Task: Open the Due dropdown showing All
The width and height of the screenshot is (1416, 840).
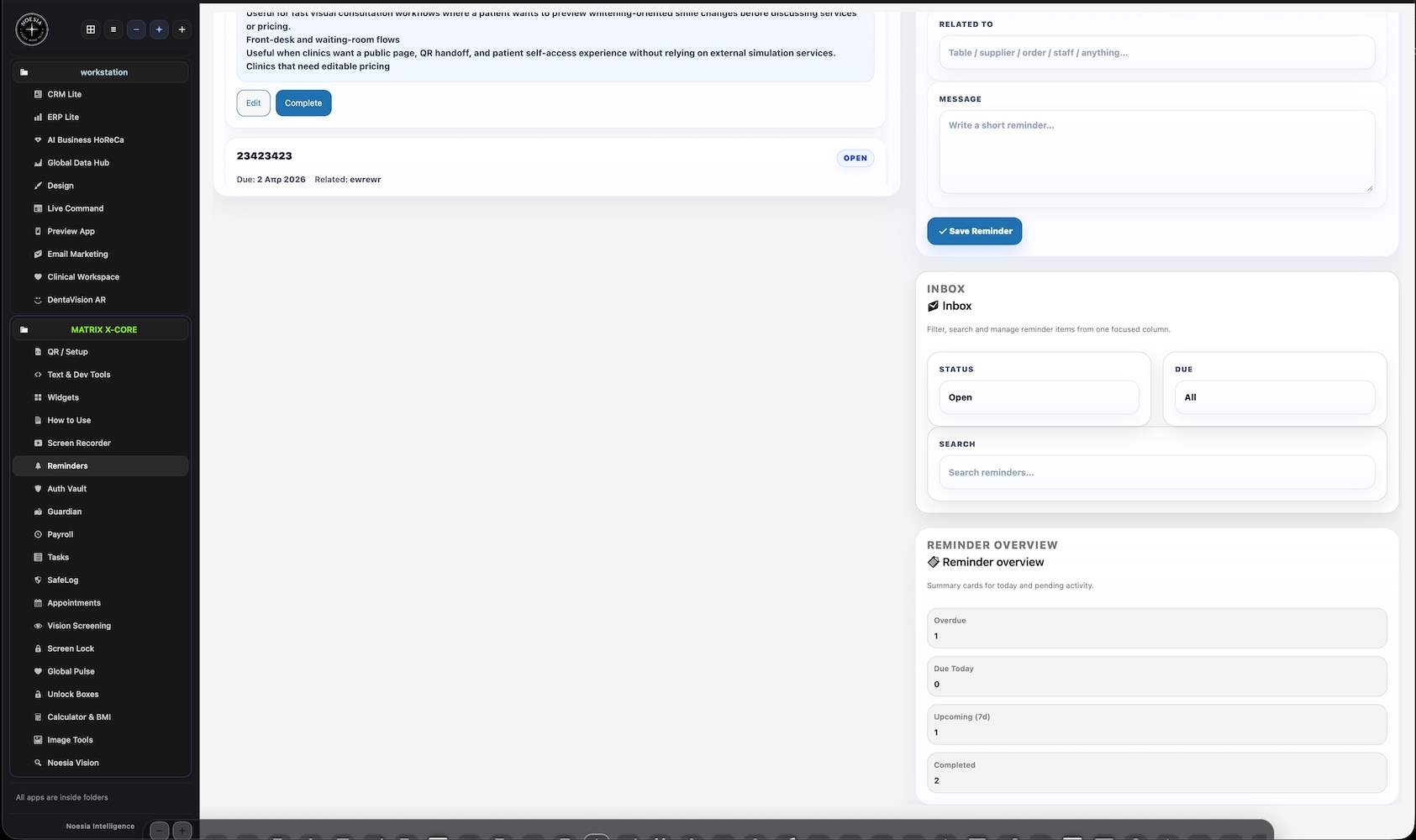Action: click(1275, 397)
